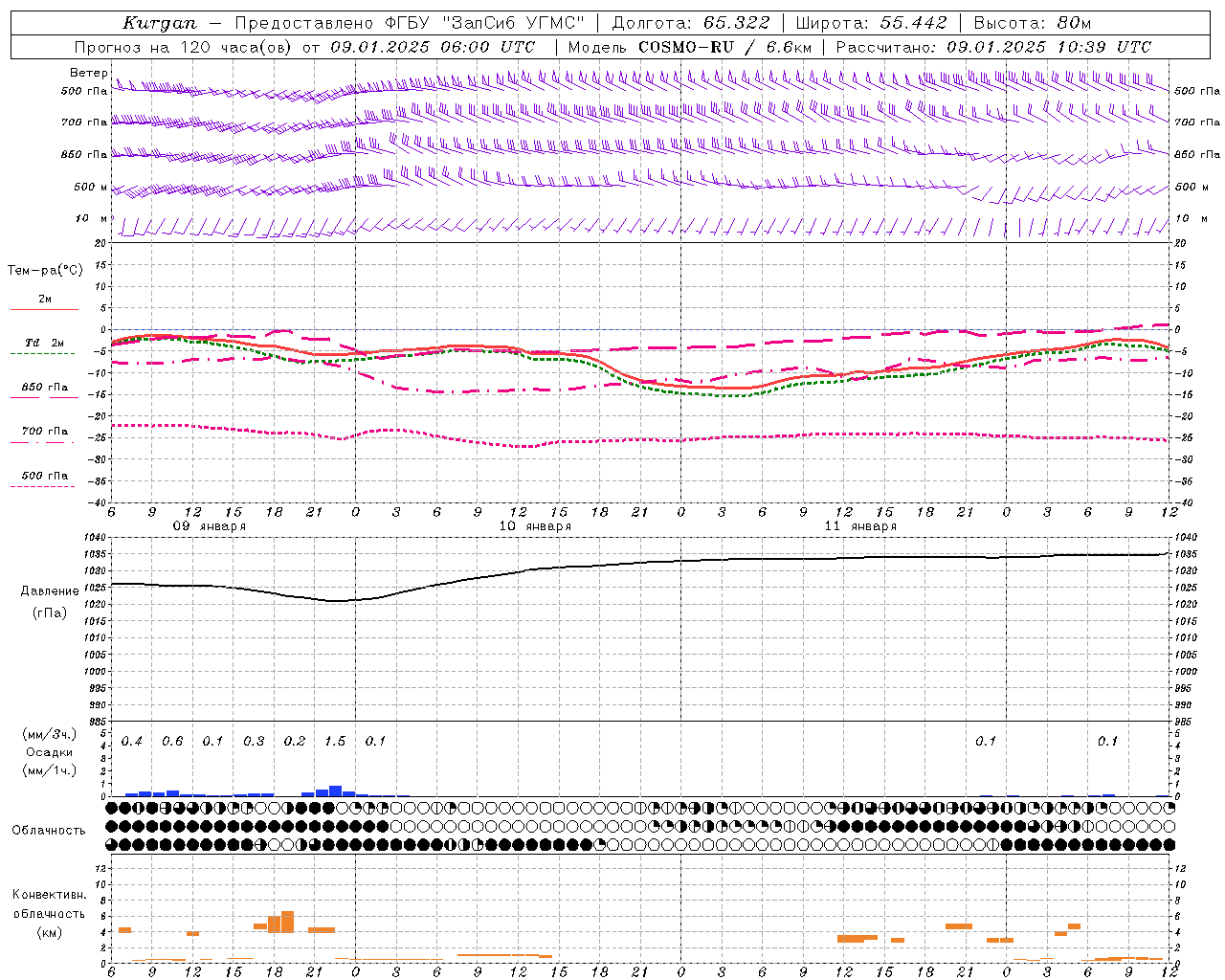Click the 0.3 precipitation total
The image size is (1225, 980).
(x=254, y=742)
